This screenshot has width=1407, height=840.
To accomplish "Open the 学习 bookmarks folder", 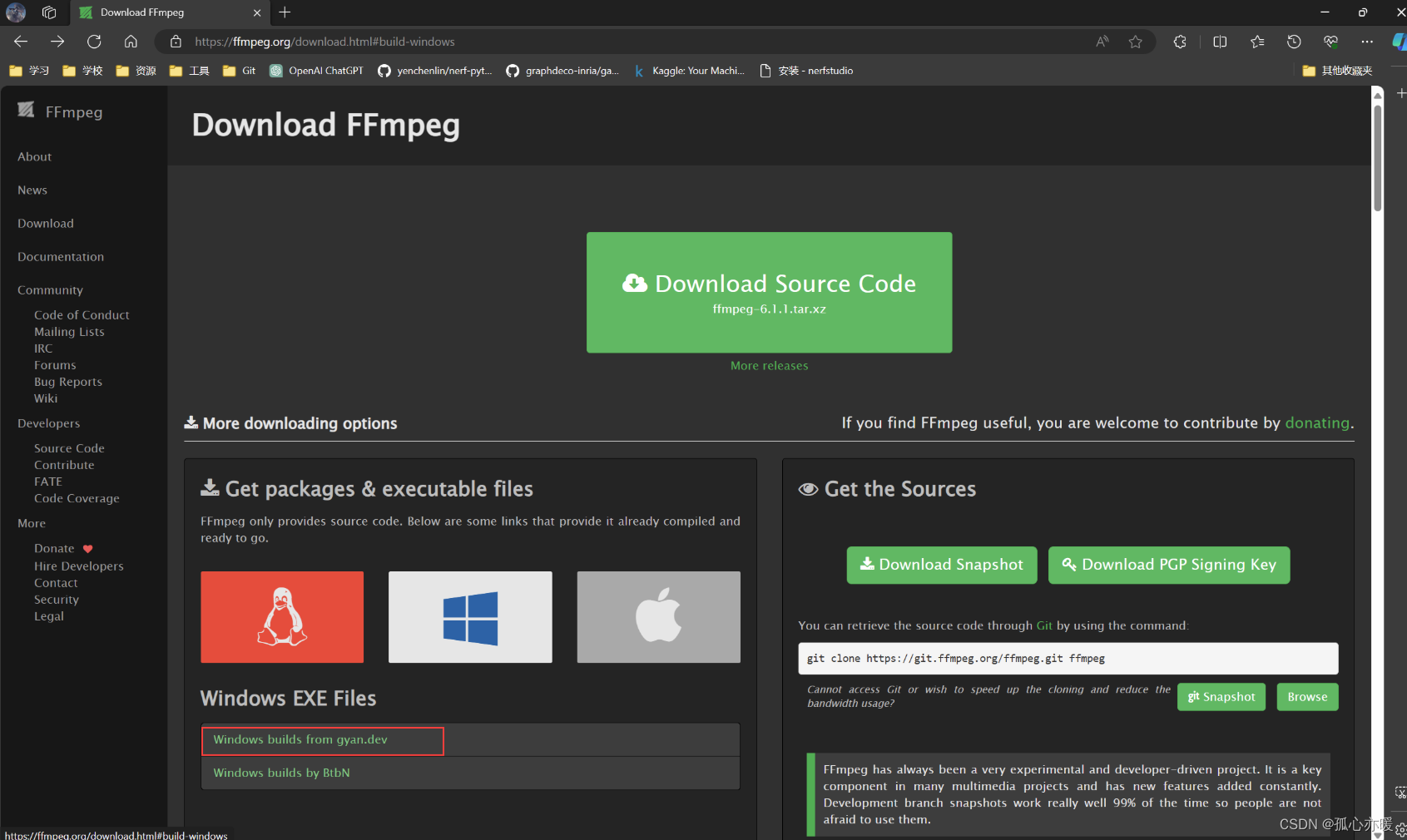I will pyautogui.click(x=29, y=71).
